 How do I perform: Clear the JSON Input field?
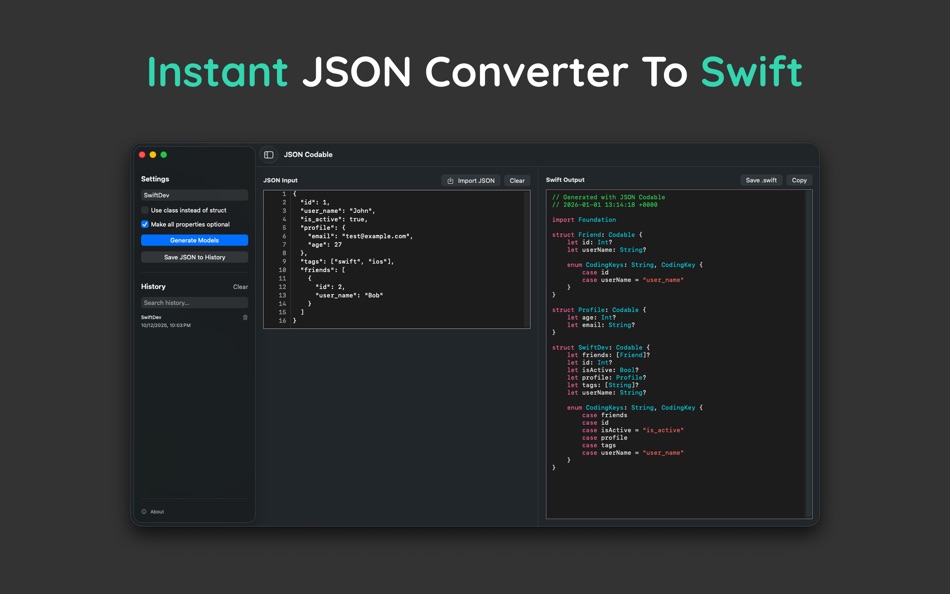coord(517,181)
